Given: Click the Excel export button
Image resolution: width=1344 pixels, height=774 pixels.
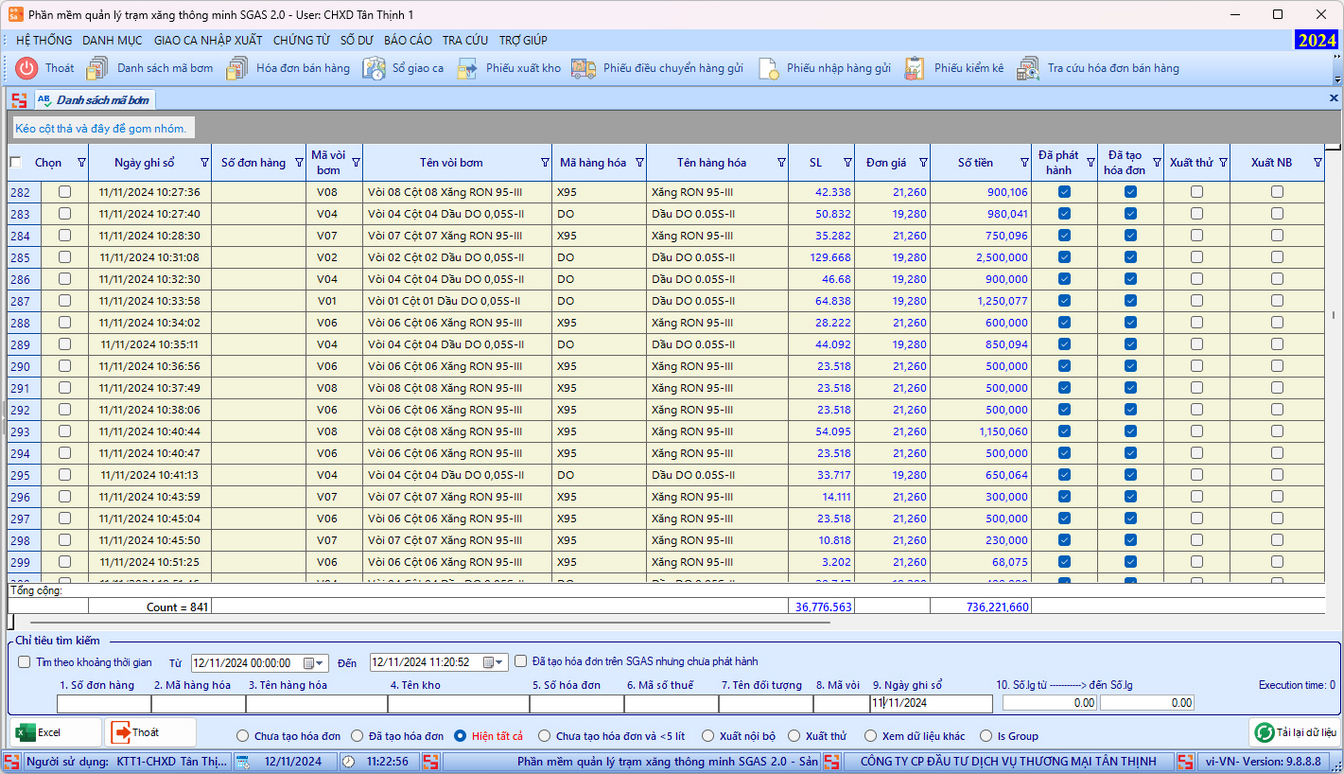Looking at the screenshot, I should (55, 733).
